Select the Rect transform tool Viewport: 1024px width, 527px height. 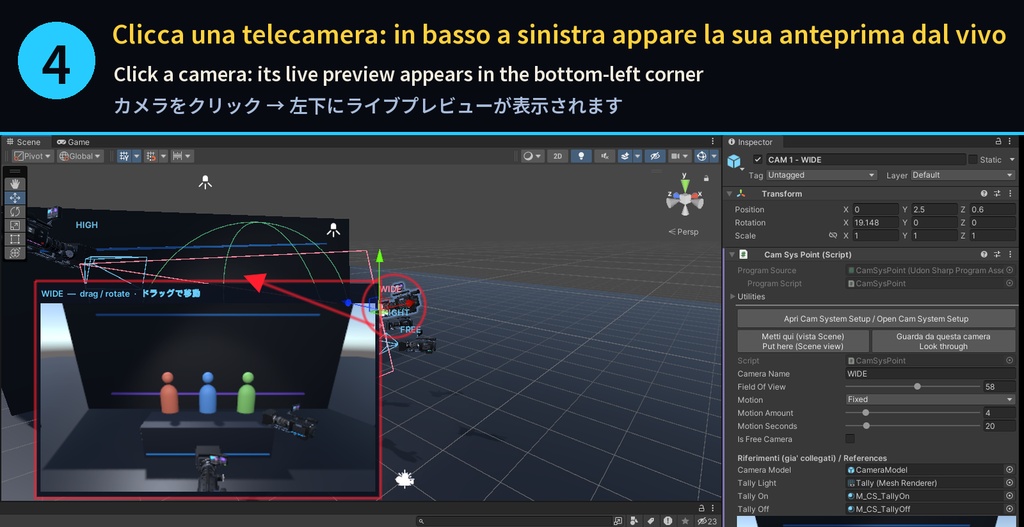pyautogui.click(x=14, y=239)
